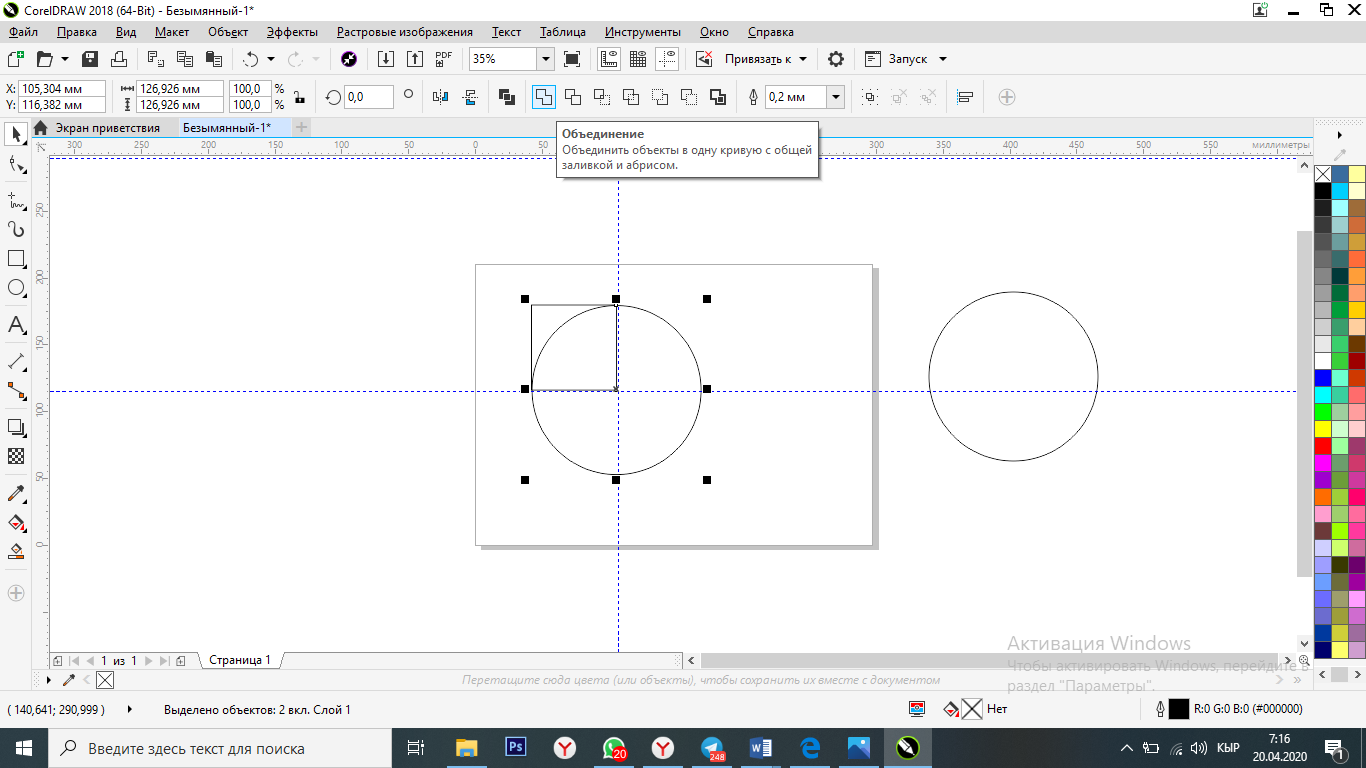Pick the Eyedropper tool
The image size is (1366, 768).
16,493
